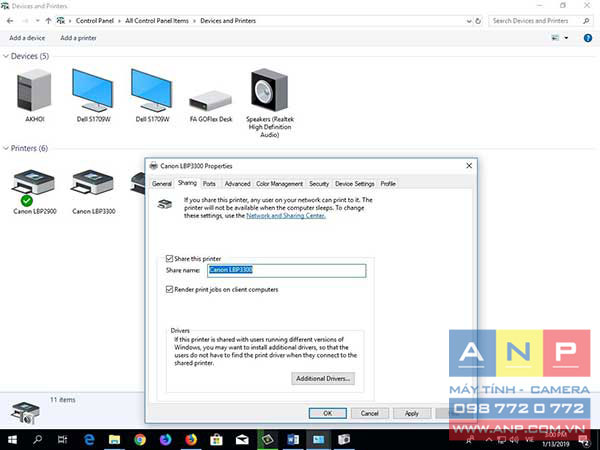The height and width of the screenshot is (450, 600).
Task: Open the General tab
Action: [x=161, y=184]
